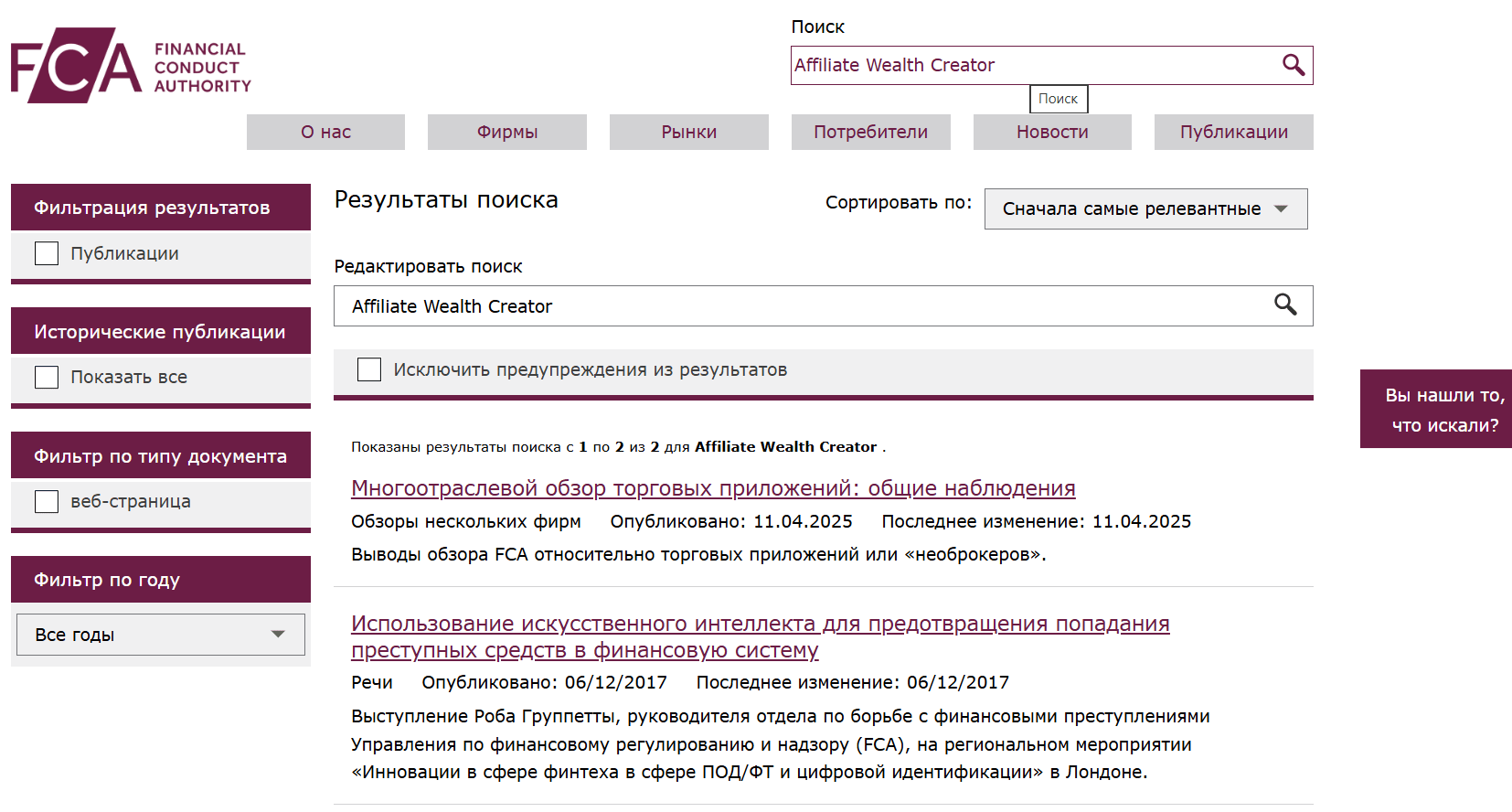1512x812 pixels.
Task: Select Потребители in the navigation bar
Action: point(870,132)
